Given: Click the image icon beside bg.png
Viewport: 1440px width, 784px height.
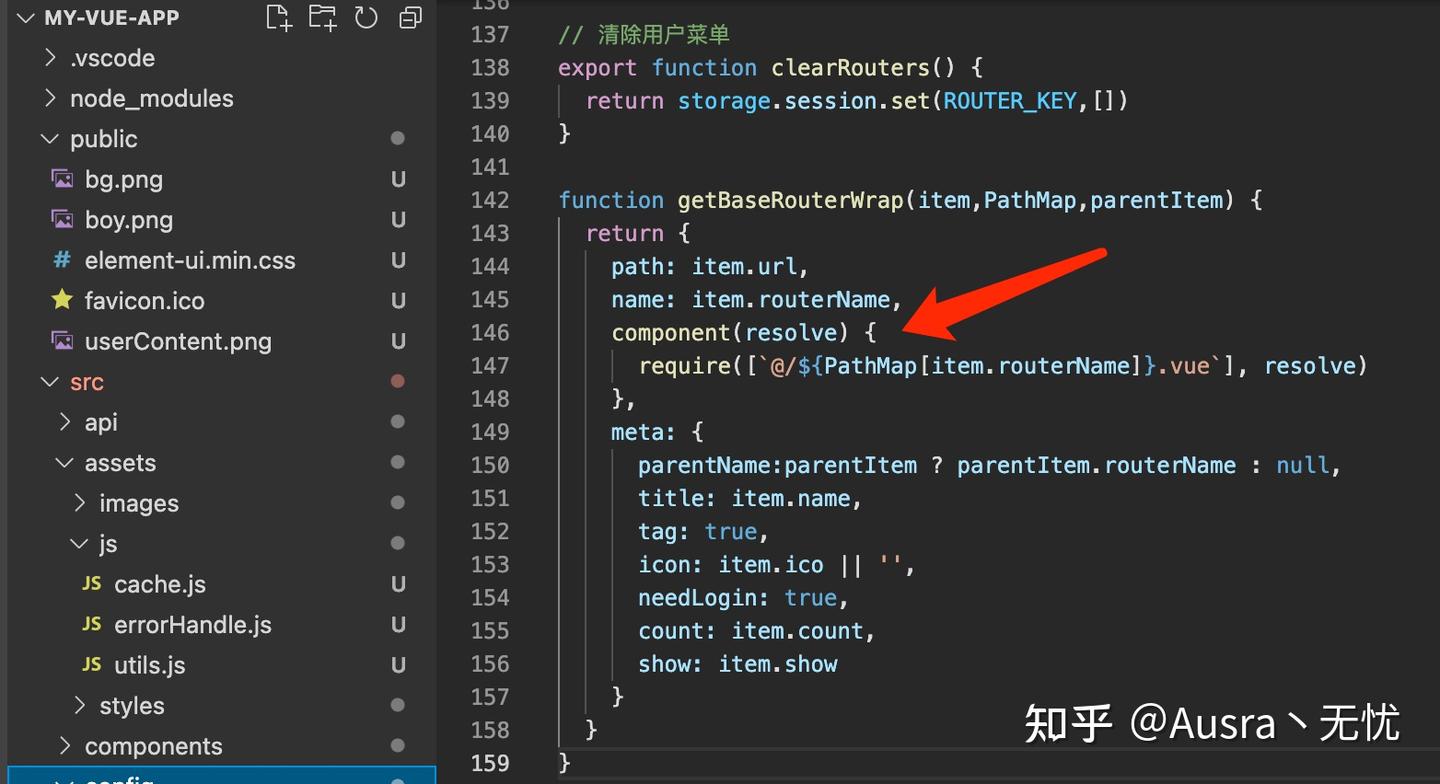Looking at the screenshot, I should click(61, 178).
